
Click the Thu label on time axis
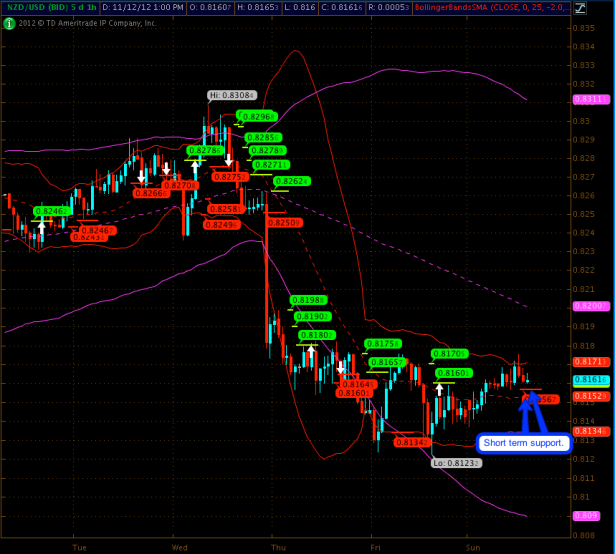277,547
